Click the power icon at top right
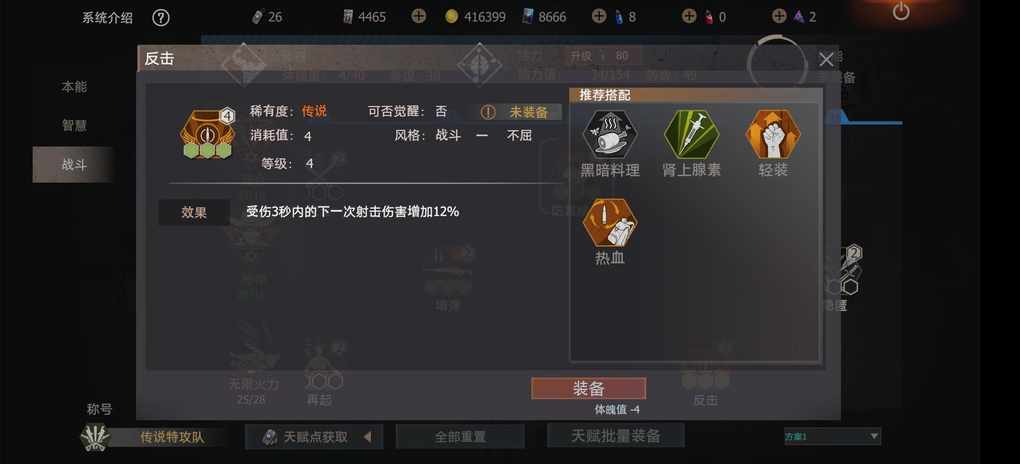 click(901, 11)
